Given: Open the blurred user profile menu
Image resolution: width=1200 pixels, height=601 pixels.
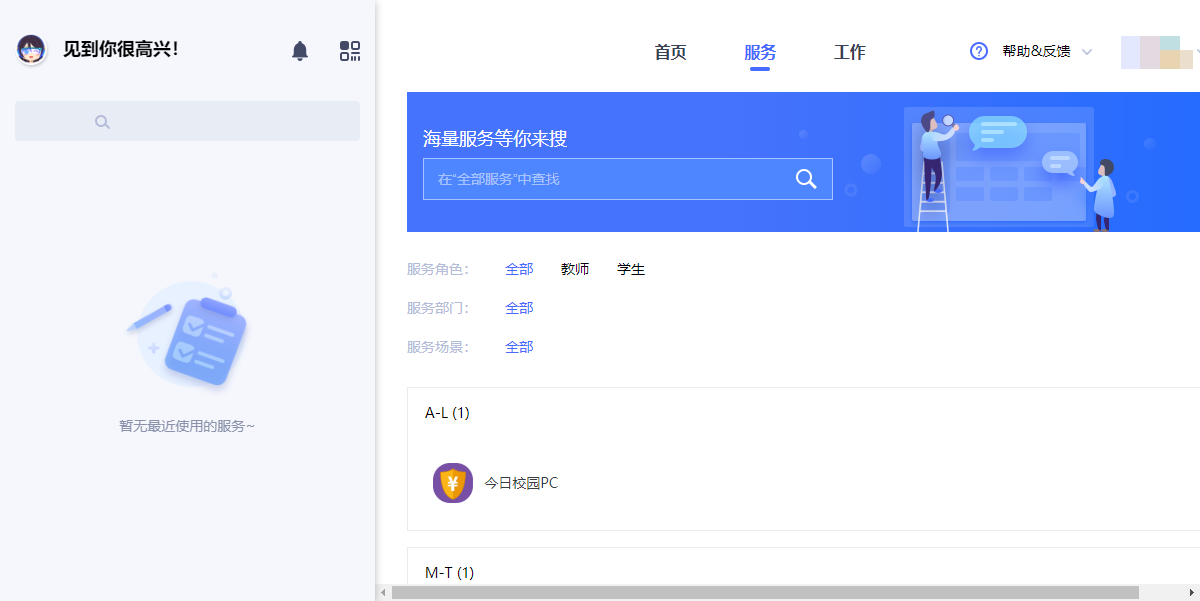Looking at the screenshot, I should [1157, 52].
